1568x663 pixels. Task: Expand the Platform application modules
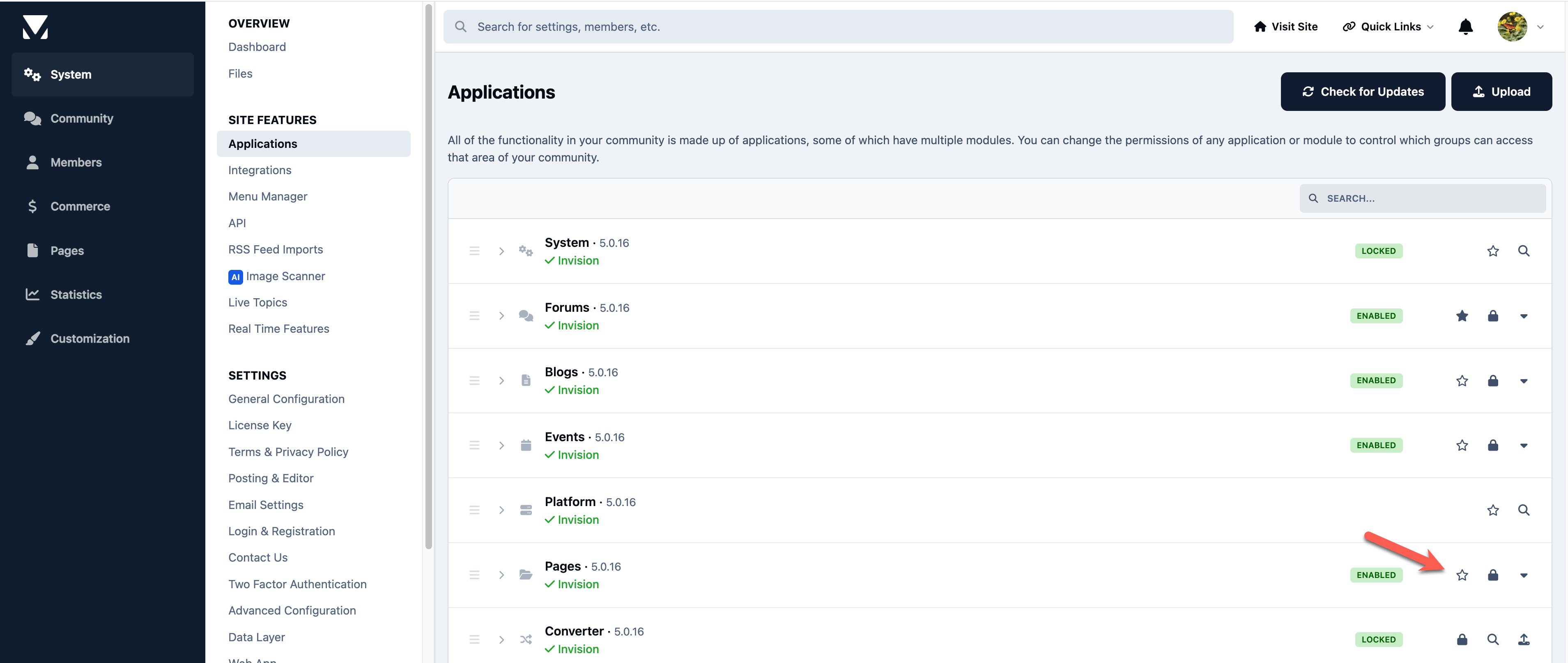501,510
